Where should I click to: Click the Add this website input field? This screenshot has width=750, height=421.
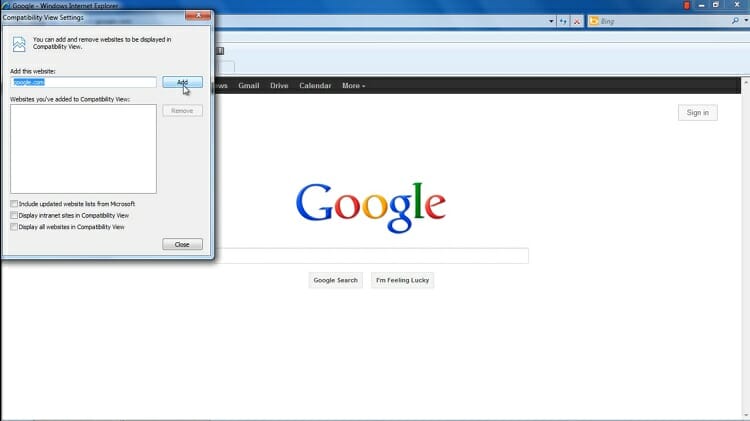[83, 82]
